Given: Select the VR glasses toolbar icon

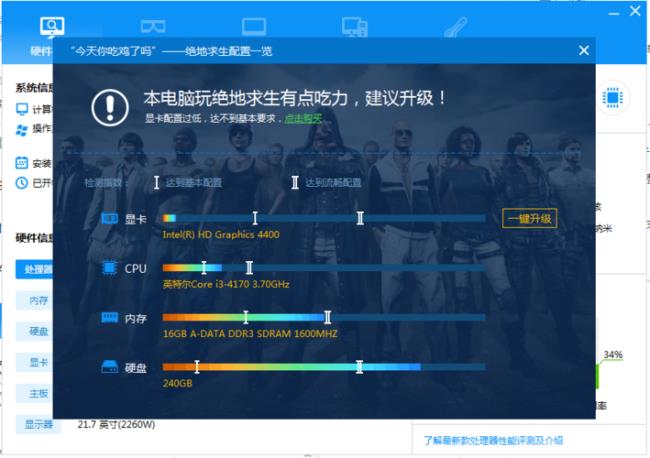Looking at the screenshot, I should click(x=153, y=27).
